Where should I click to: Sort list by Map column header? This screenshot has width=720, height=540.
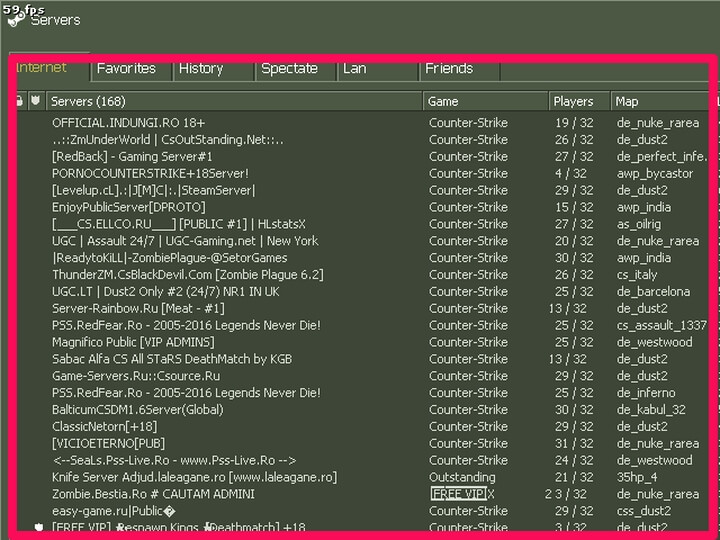[659, 101]
